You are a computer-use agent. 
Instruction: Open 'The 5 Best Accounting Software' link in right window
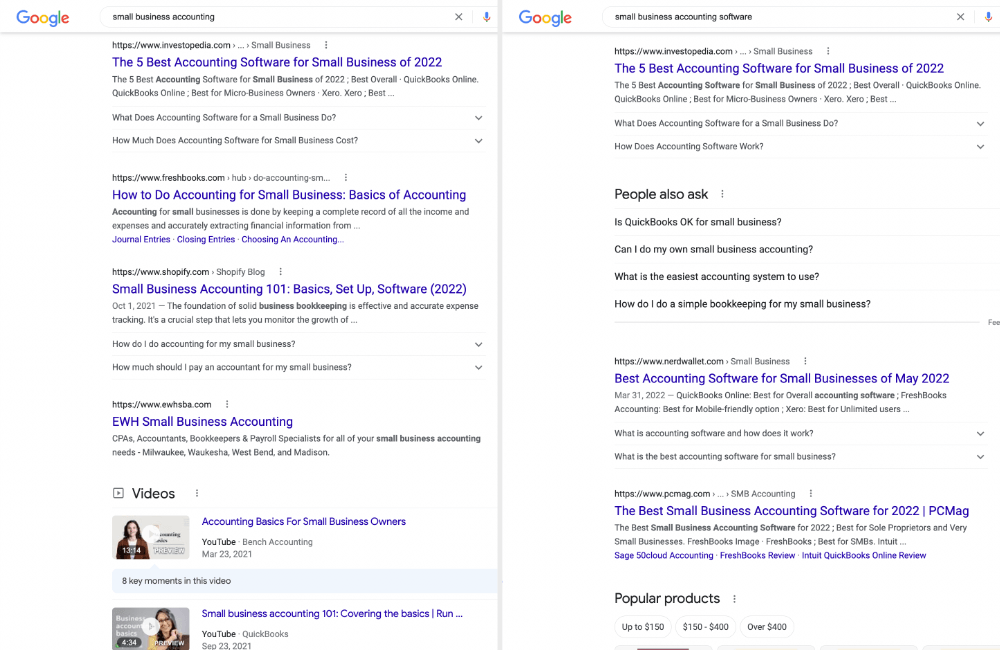click(x=779, y=68)
